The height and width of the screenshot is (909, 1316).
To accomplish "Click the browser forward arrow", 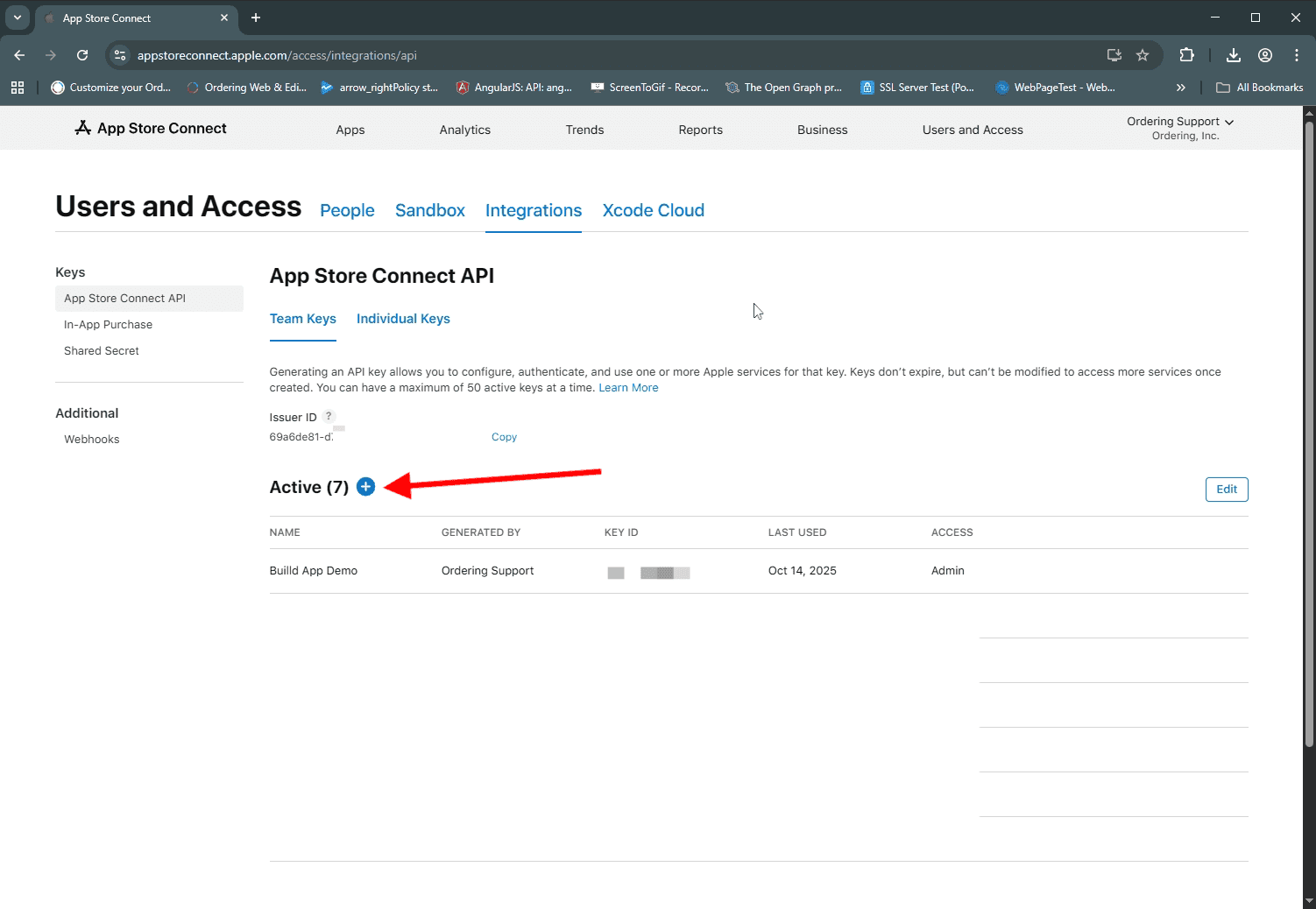I will [51, 55].
